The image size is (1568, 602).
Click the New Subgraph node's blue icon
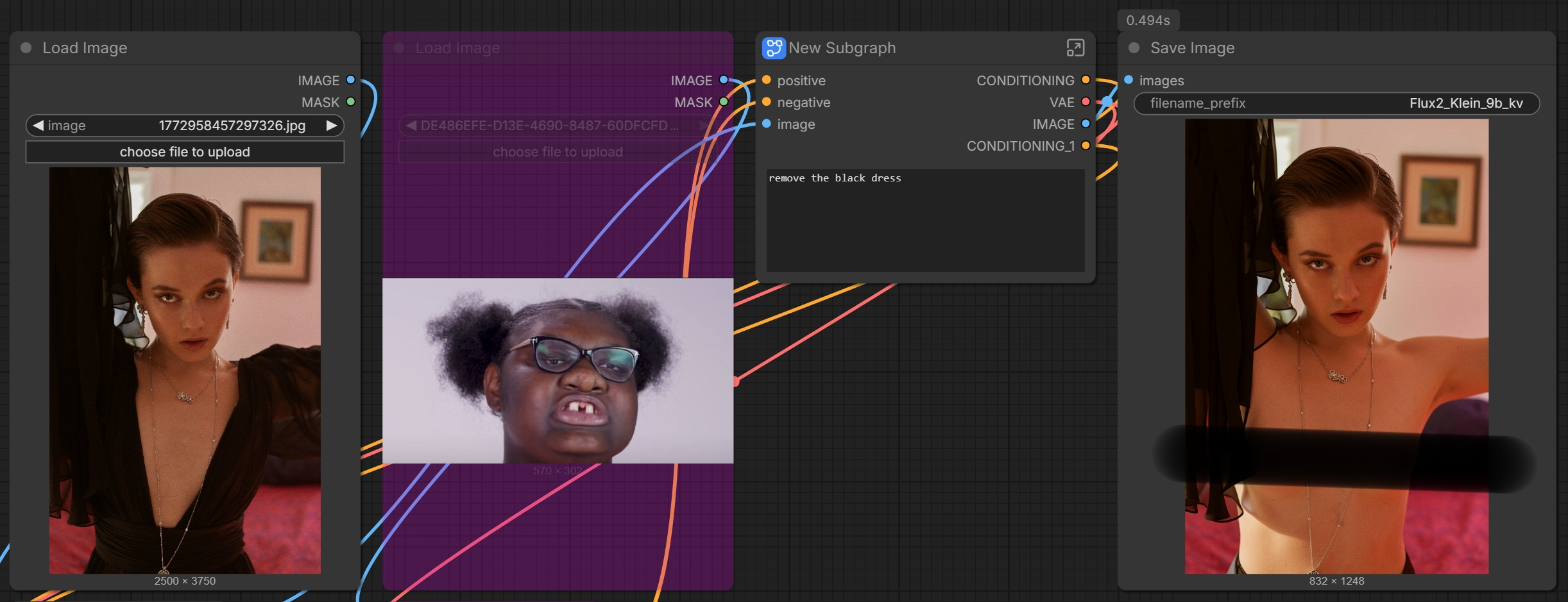click(774, 48)
